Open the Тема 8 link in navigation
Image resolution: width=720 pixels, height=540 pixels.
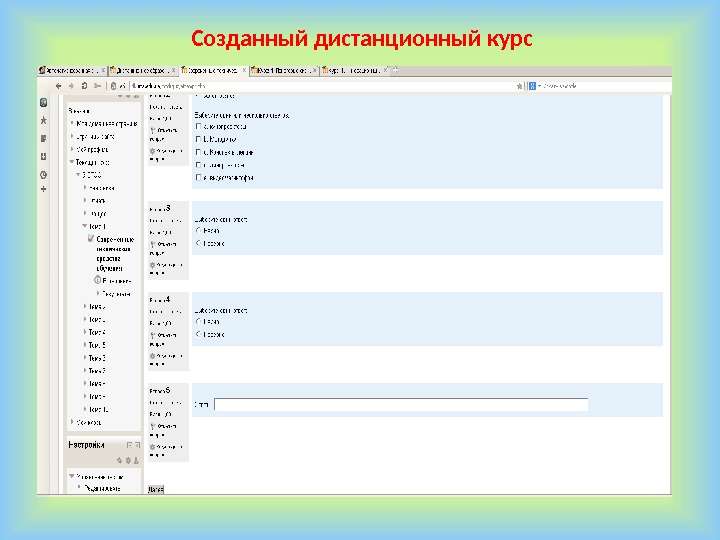97,383
